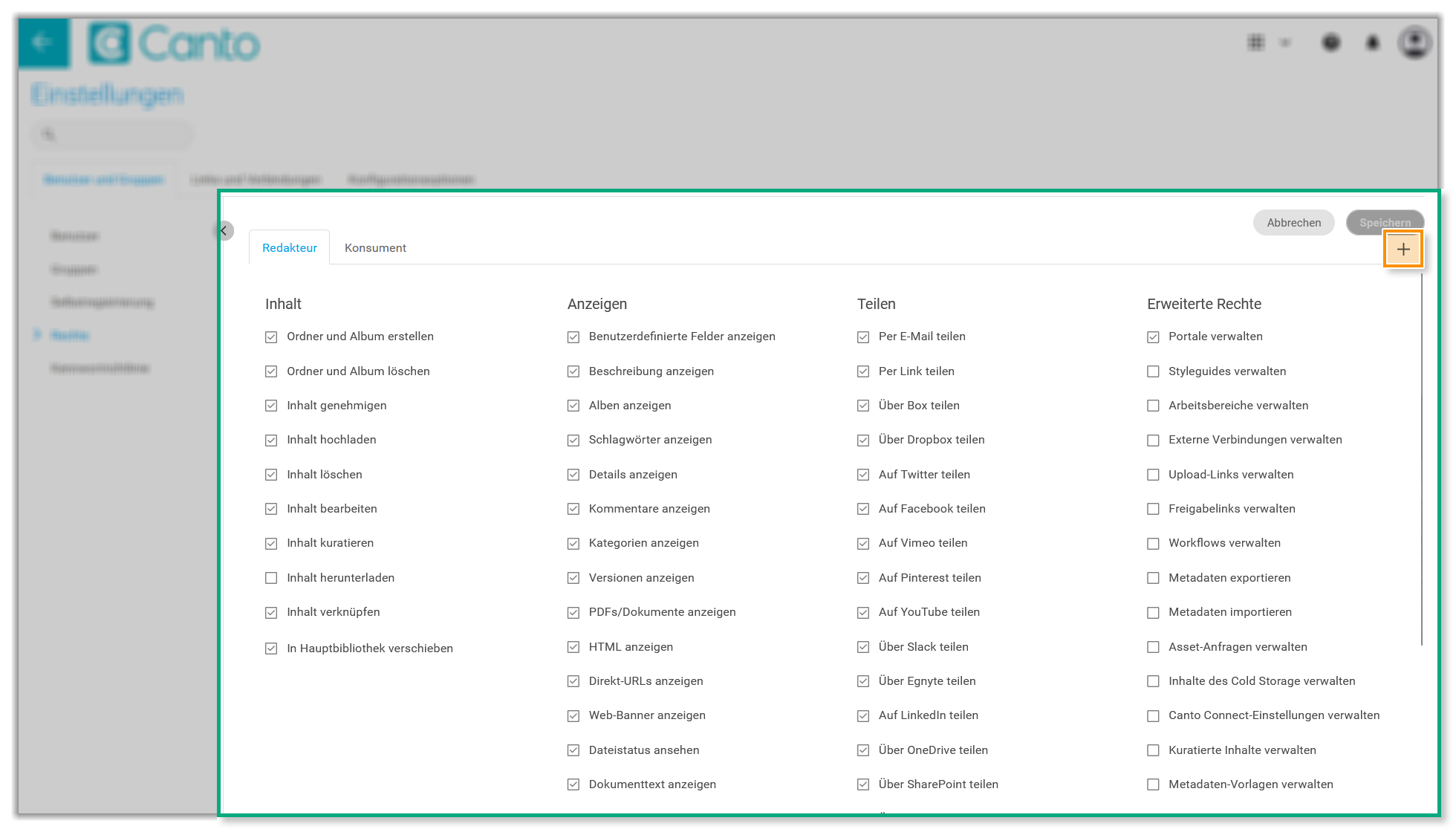The image size is (1456, 832).
Task: Uncheck Ordner und Album löschen
Action: [x=271, y=371]
